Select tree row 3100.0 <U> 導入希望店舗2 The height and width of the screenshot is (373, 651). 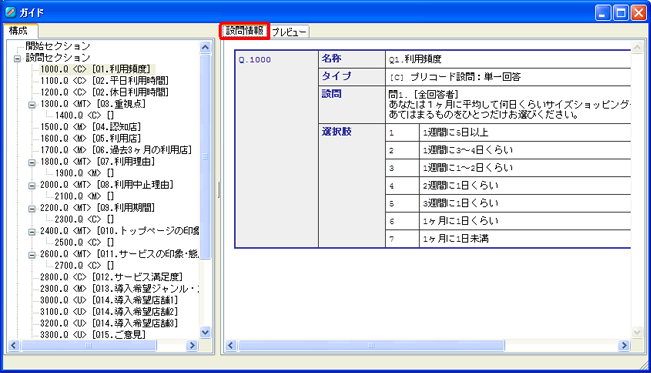coord(109,312)
